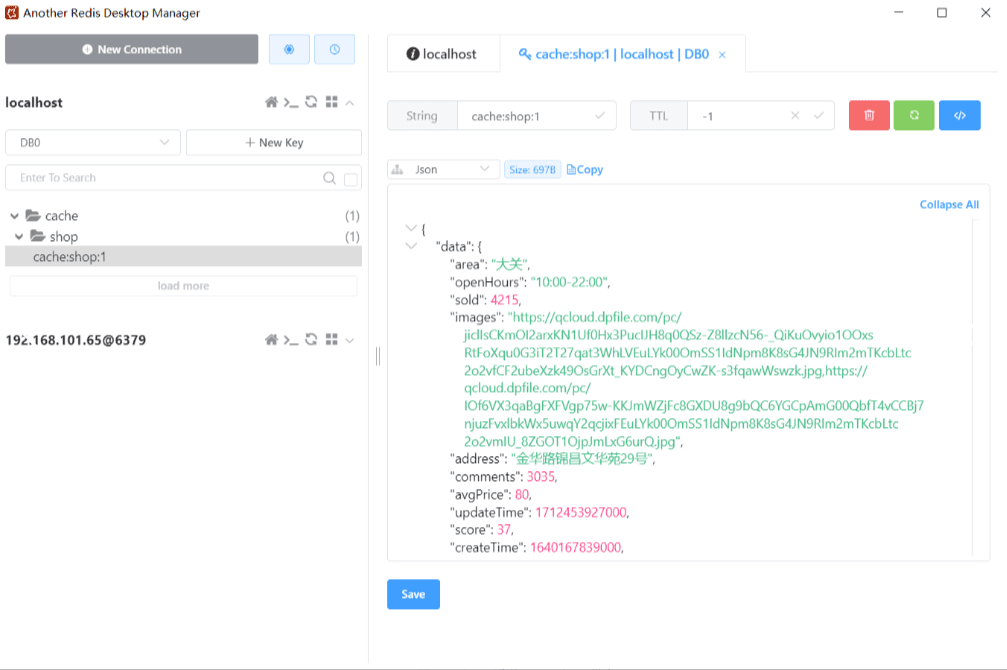Click the Enter To Search input field
Screen dimensions: 1007x670
(165, 178)
